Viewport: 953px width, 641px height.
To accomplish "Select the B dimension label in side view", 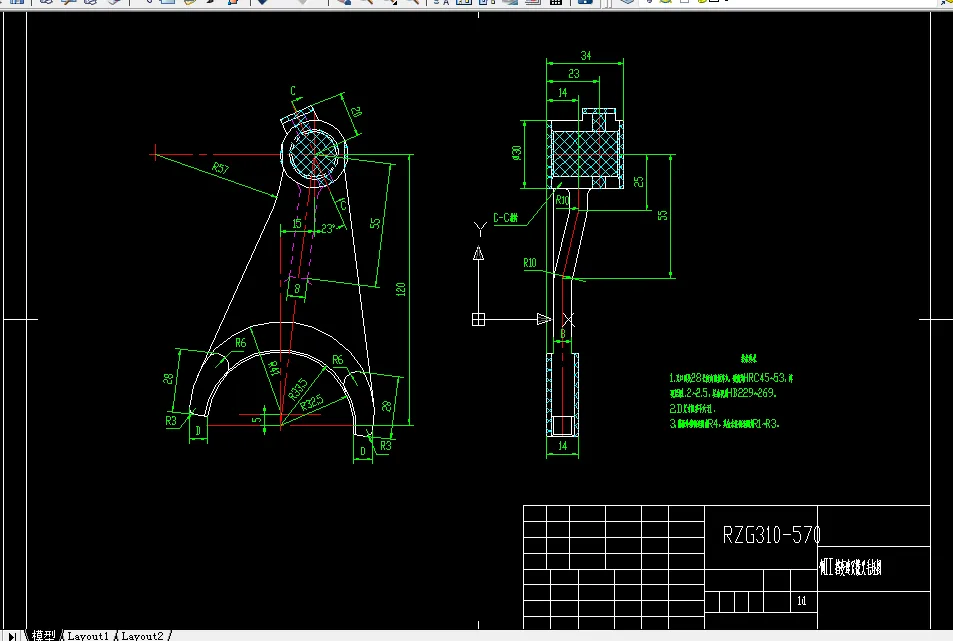I will (x=563, y=334).
